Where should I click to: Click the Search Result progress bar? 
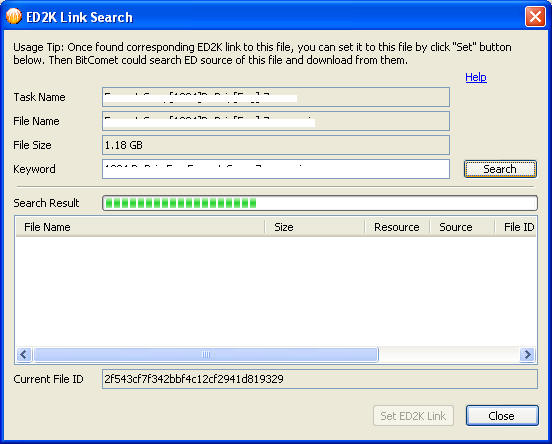(320, 203)
